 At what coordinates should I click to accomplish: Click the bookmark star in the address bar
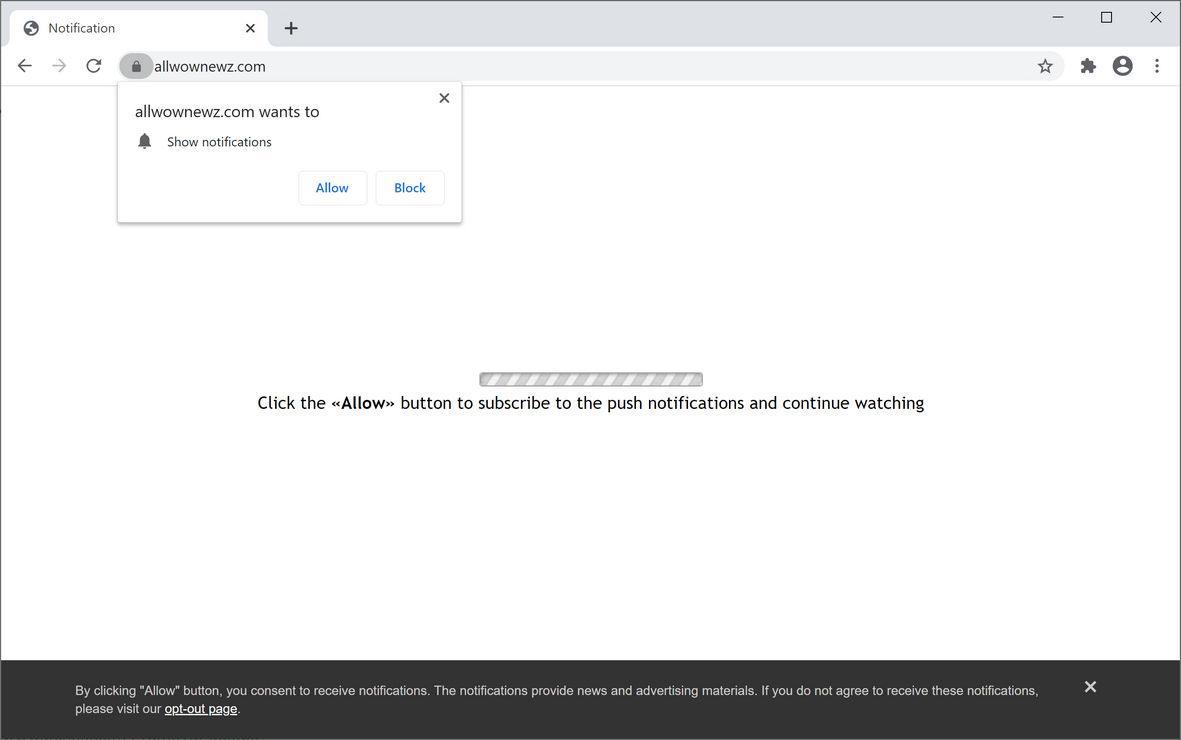1044,65
